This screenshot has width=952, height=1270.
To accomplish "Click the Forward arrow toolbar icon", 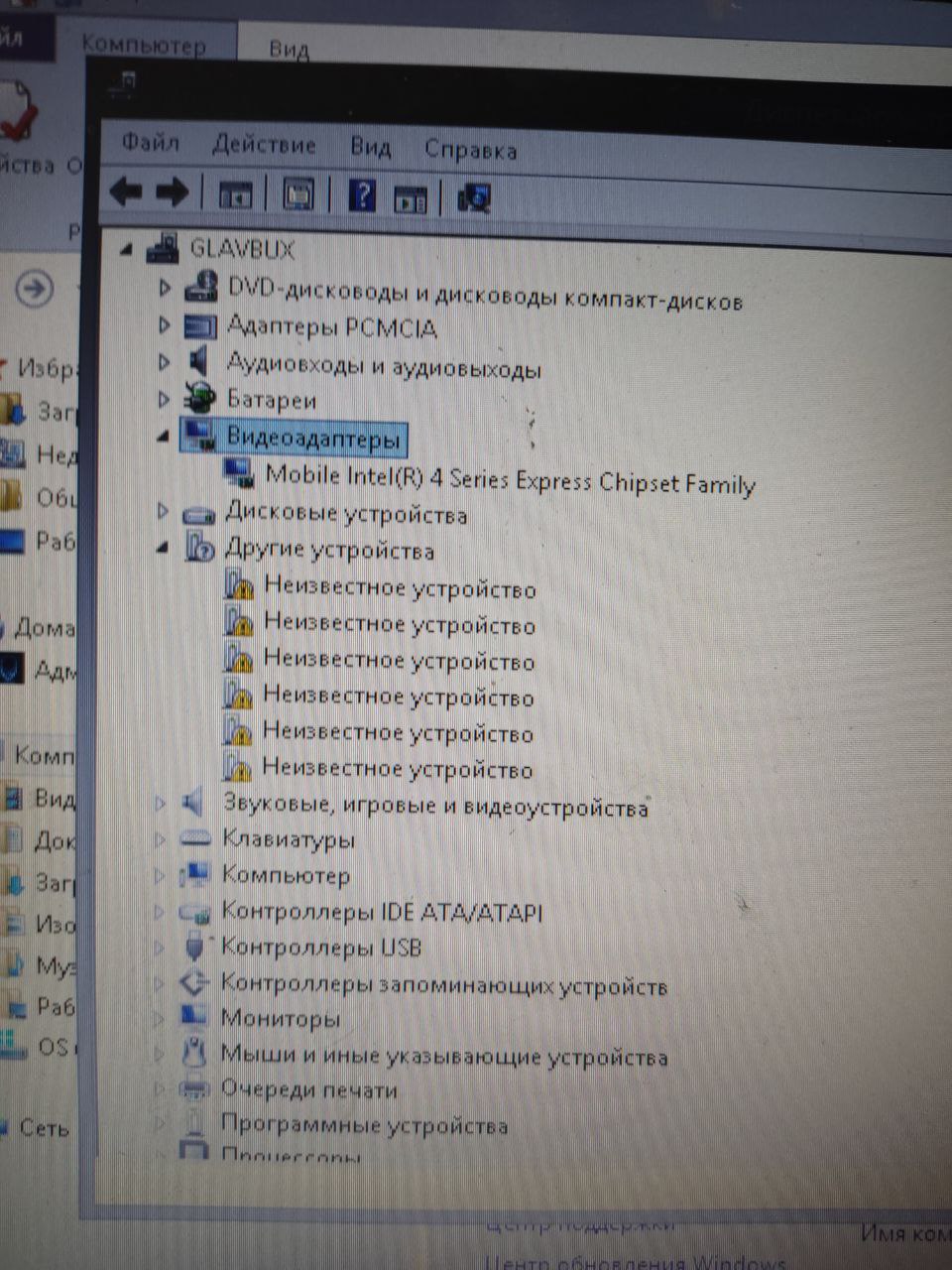I will tap(173, 191).
